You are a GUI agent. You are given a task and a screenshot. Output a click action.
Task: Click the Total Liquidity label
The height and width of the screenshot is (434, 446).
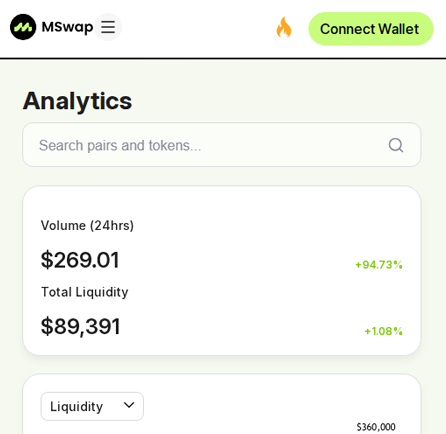(x=85, y=292)
